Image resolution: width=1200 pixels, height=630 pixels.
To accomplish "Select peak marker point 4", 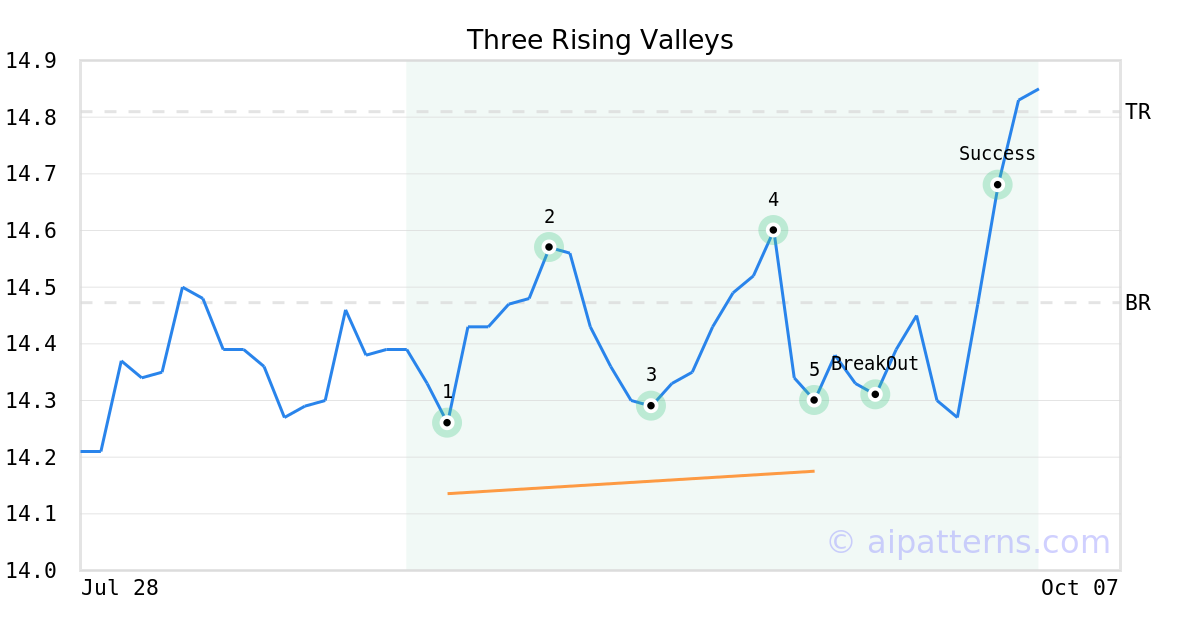I will tap(773, 230).
